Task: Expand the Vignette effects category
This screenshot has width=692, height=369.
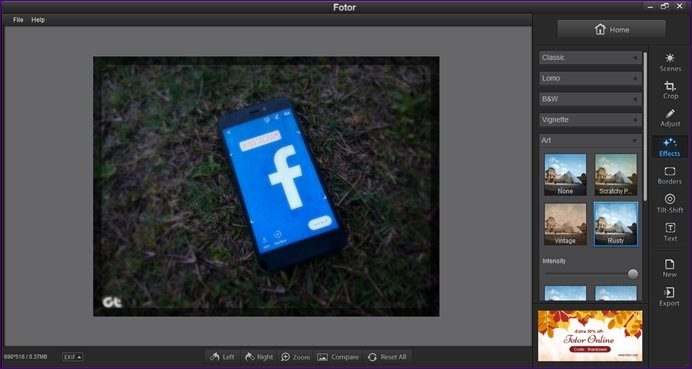Action: [x=590, y=120]
